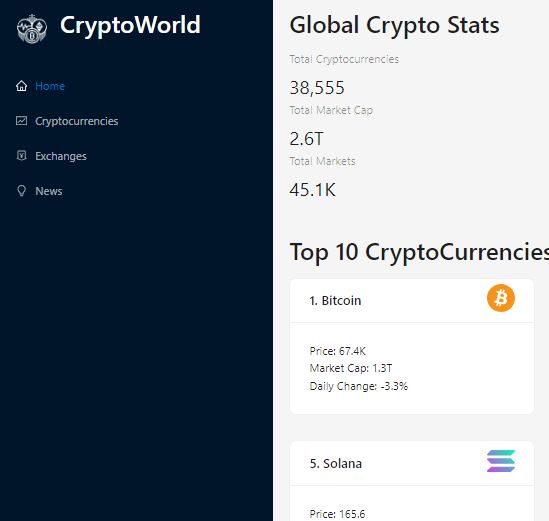This screenshot has width=549, height=521.
Task: Click the CryptoWorld logo emblem
Action: [x=32, y=29]
